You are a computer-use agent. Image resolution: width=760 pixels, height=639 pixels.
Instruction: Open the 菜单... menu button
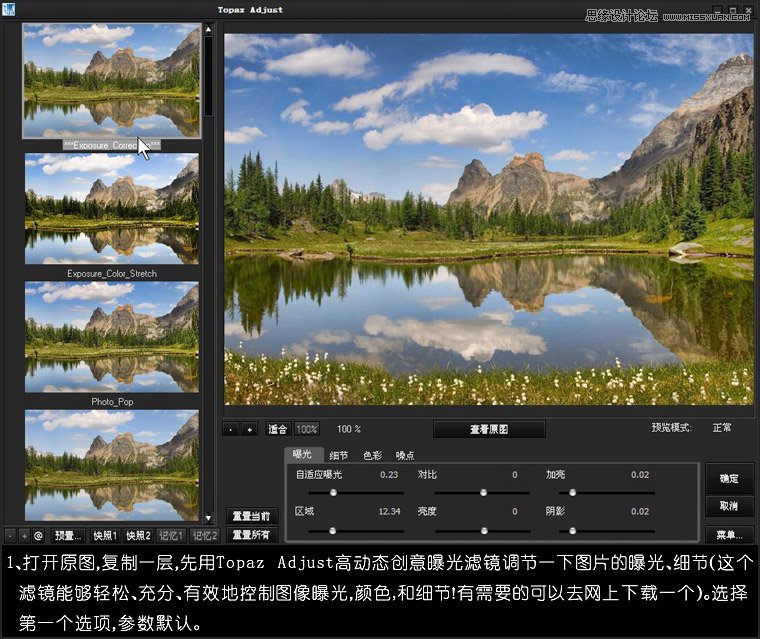click(729, 535)
